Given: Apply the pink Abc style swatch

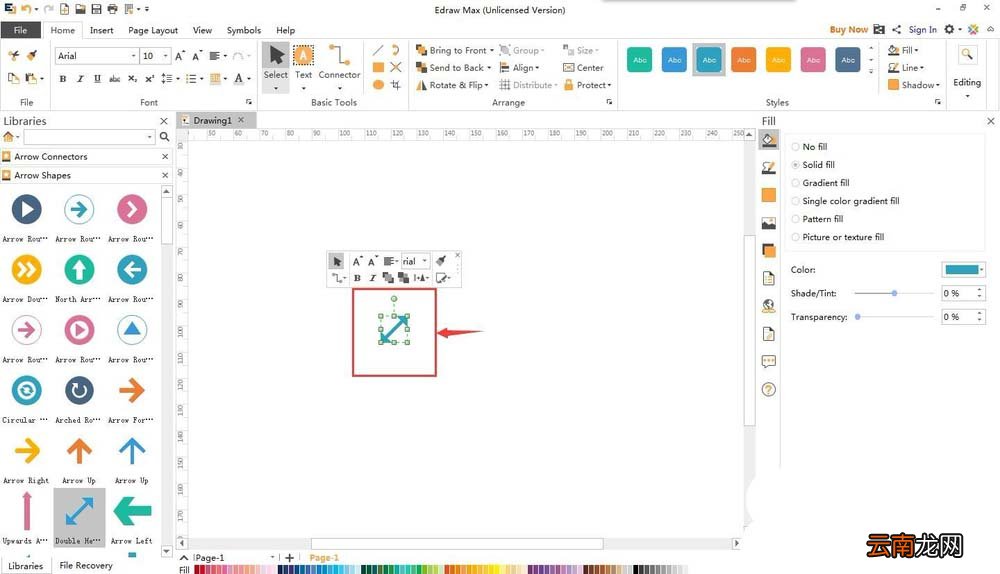Looking at the screenshot, I should pos(813,60).
